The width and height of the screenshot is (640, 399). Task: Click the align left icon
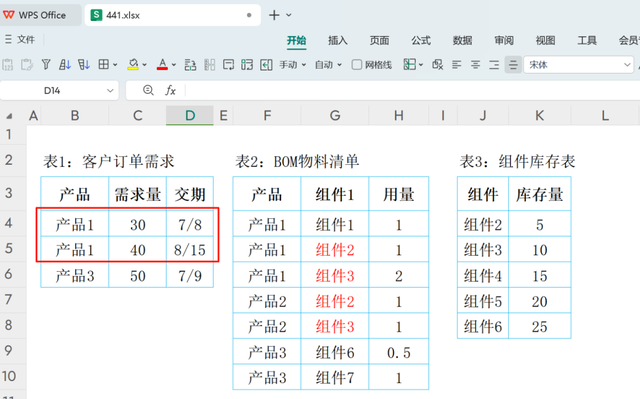pyautogui.click(x=456, y=64)
